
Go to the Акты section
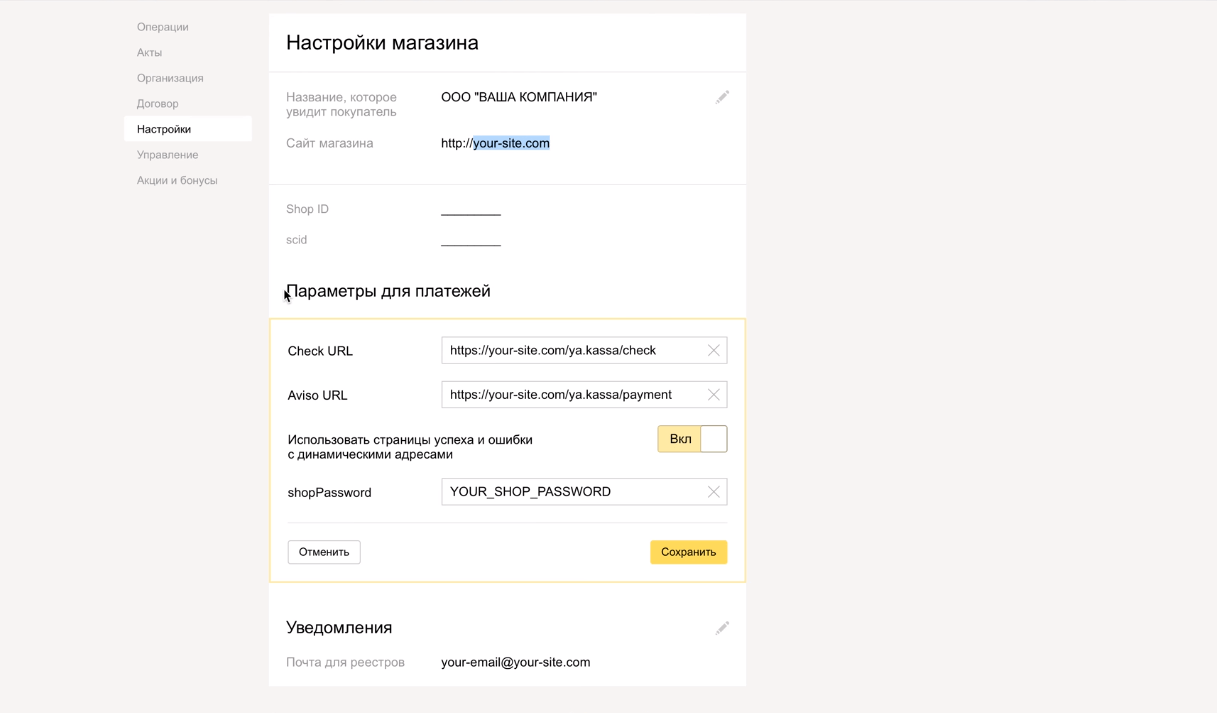(149, 53)
